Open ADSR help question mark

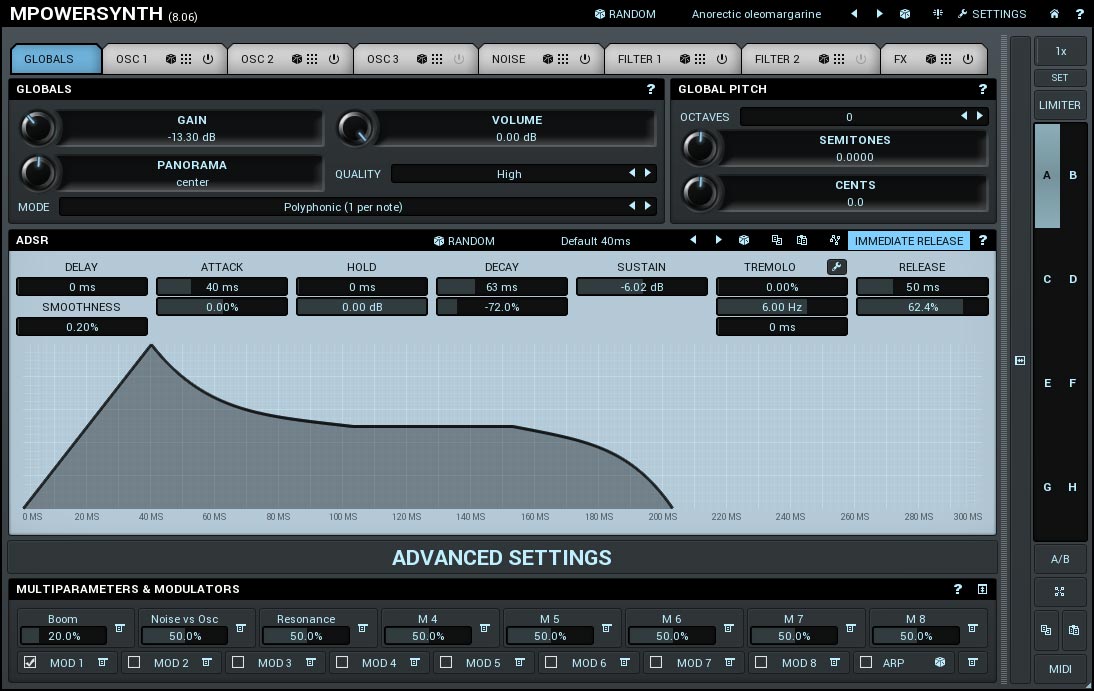[x=983, y=240]
